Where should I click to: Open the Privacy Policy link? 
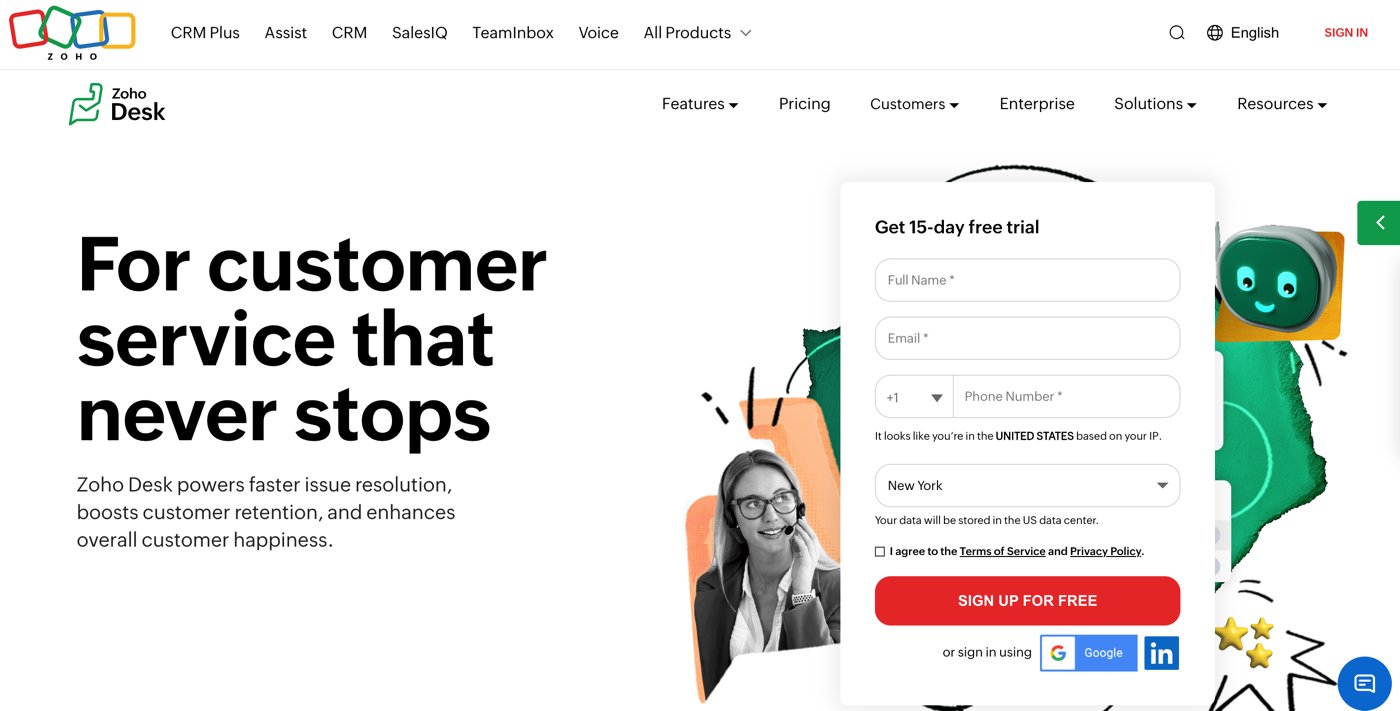pos(1105,552)
